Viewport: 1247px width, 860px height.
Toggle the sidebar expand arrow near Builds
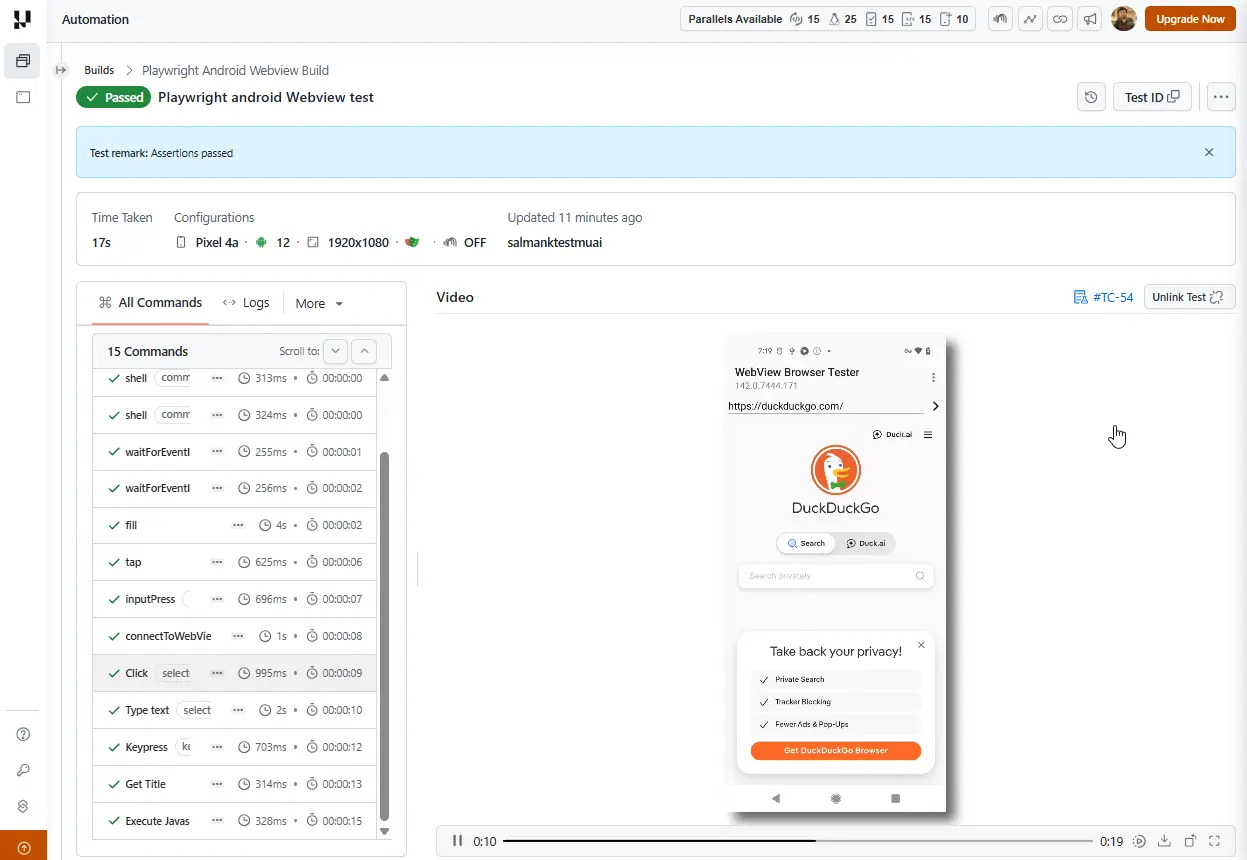(60, 70)
